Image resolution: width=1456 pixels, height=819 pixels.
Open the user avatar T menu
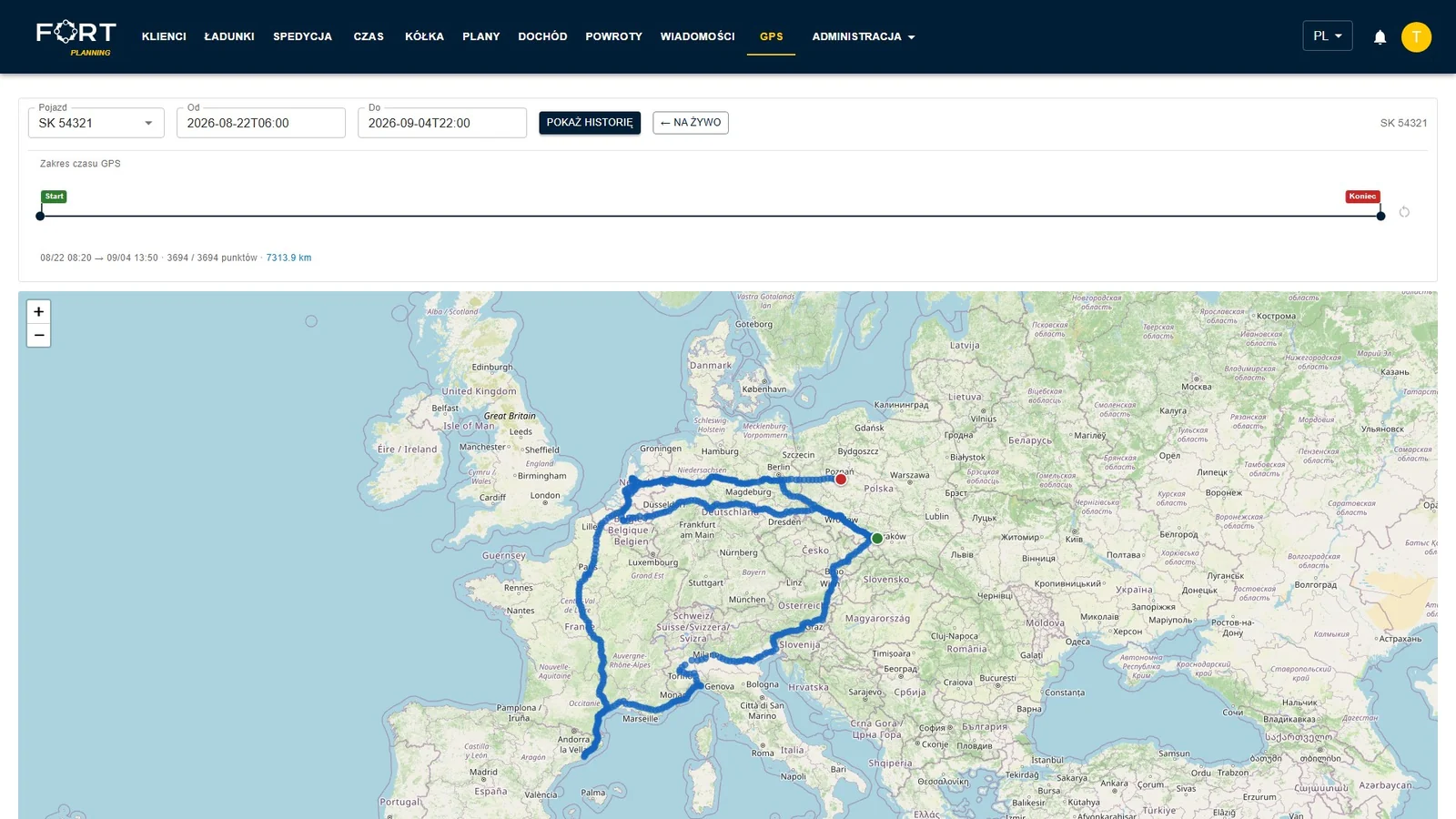tap(1416, 36)
